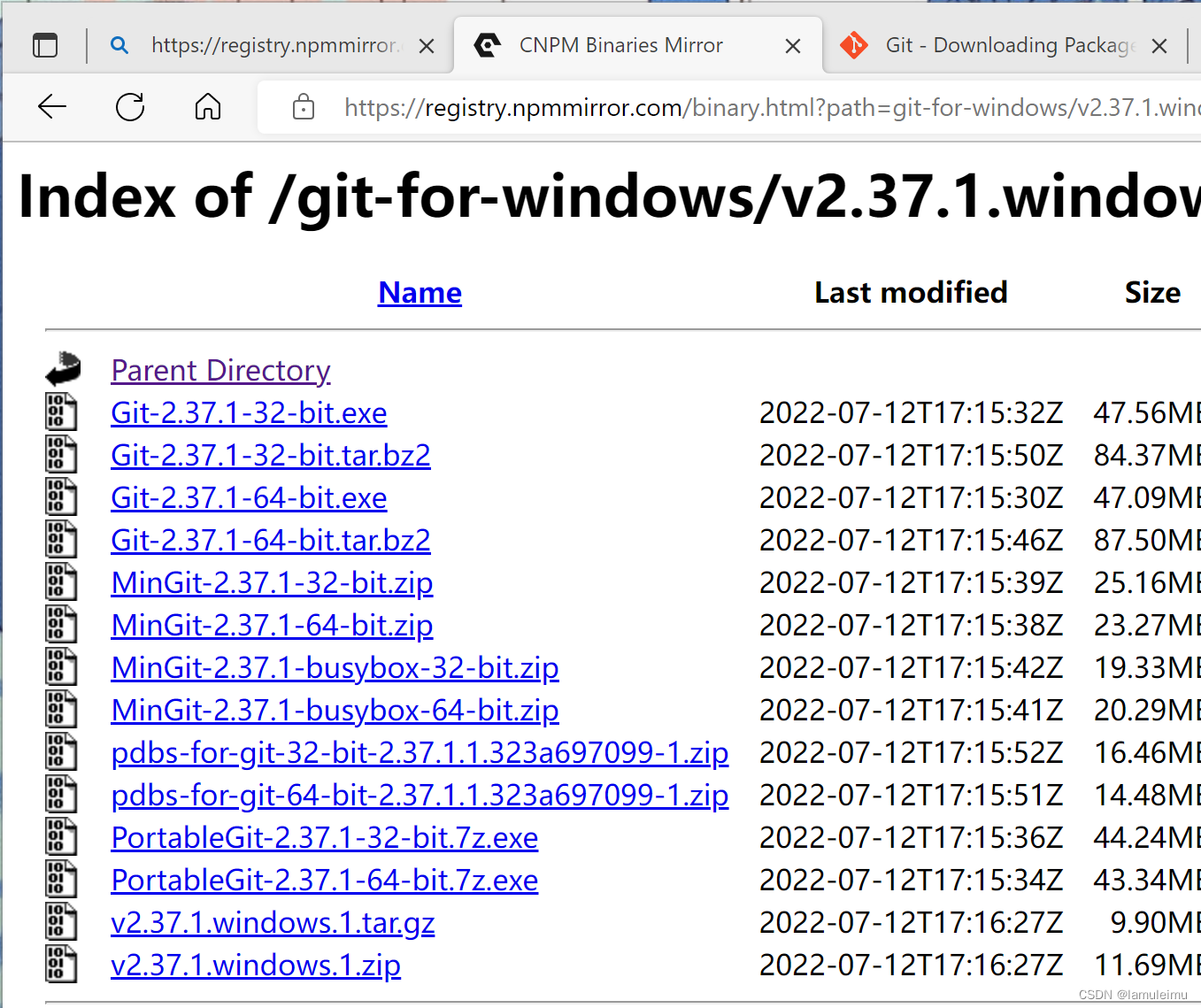
Task: Reload the page with the refresh icon
Action: (130, 107)
